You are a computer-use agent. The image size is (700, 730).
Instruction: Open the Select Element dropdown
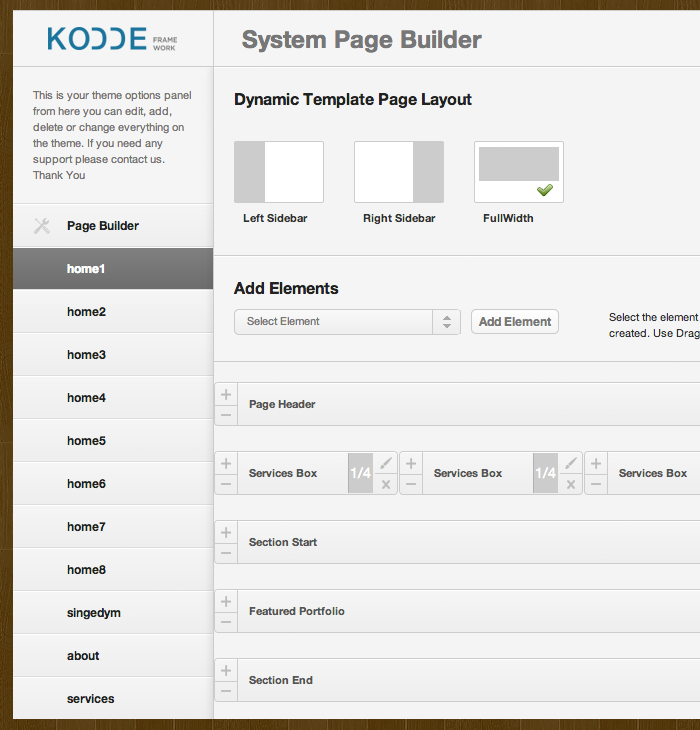pyautogui.click(x=346, y=322)
